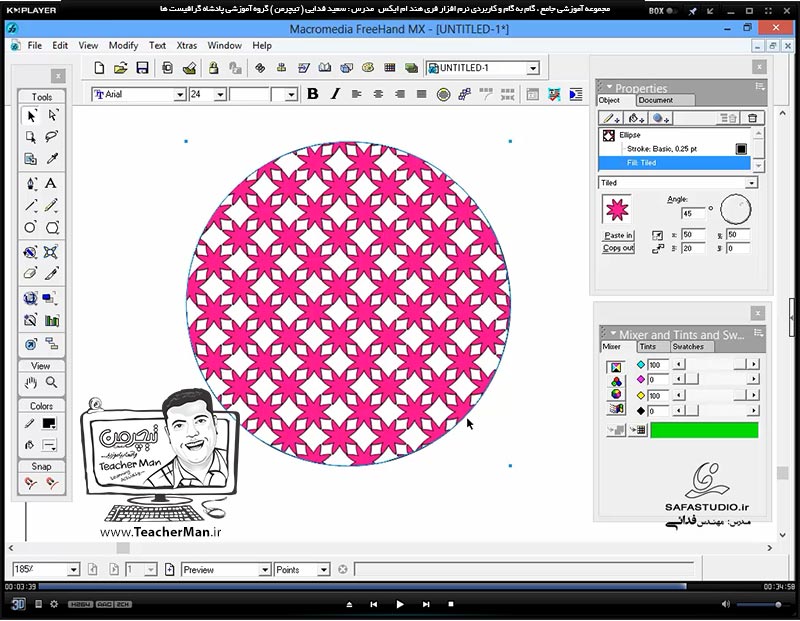
Task: Select the Pen tool
Action: point(31,184)
